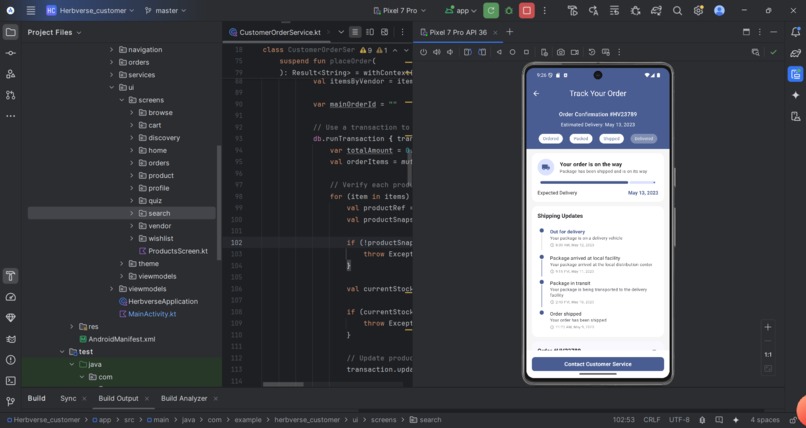Click emulator Back navigation triangle
This screenshot has height=428, width=806.
pos(499,52)
